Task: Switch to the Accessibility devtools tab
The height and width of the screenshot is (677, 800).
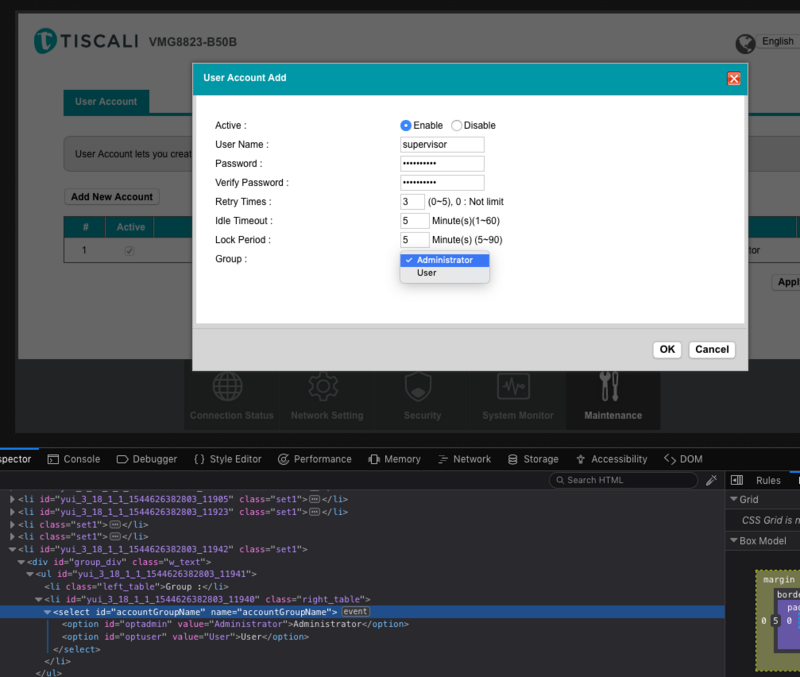Action: click(612, 459)
